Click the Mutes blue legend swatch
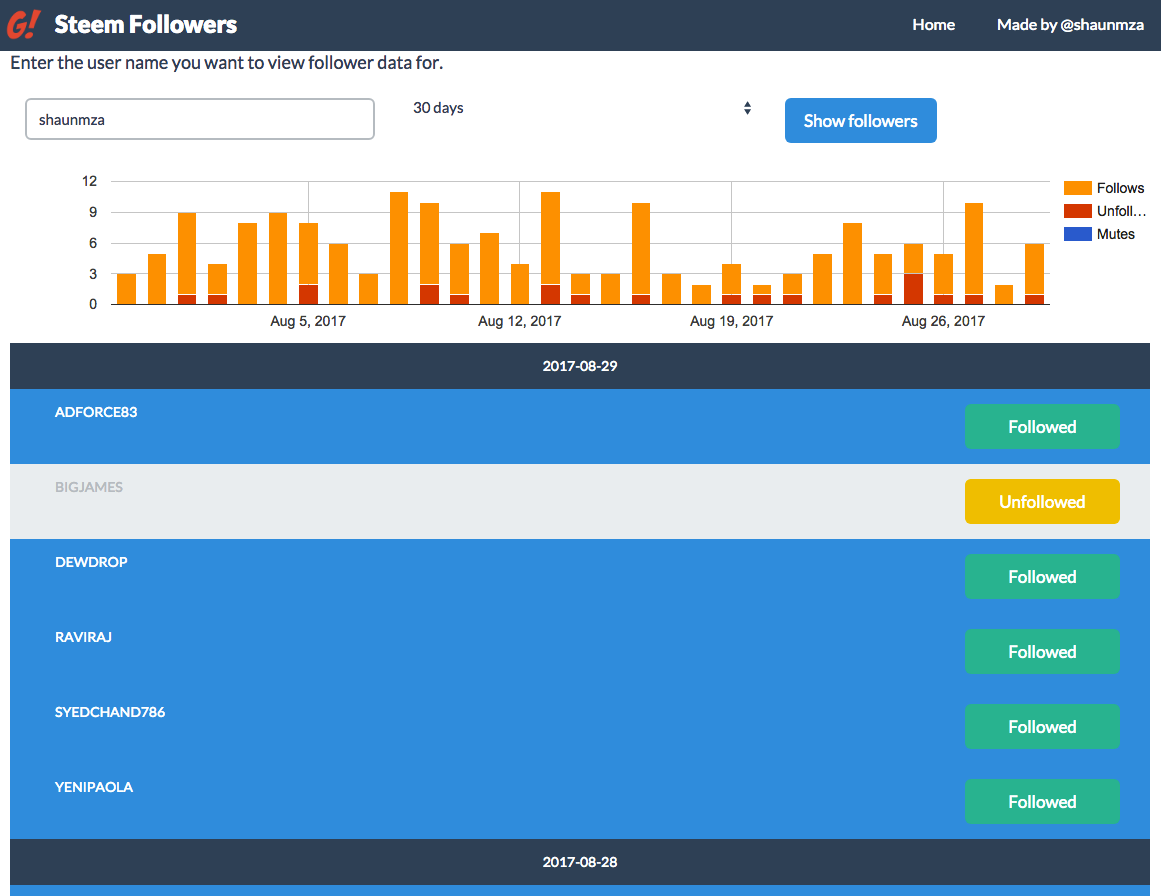1161x896 pixels. 1077,234
